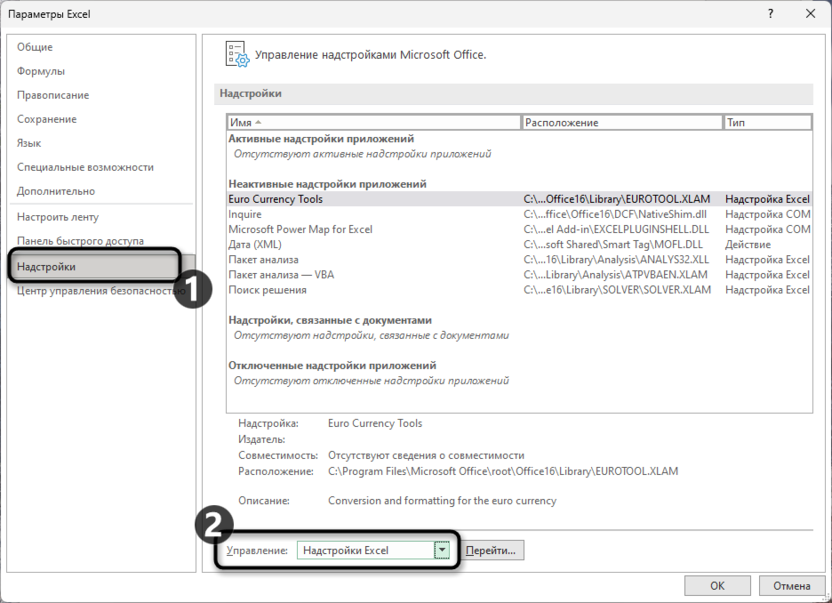This screenshot has height=603, width=832.
Task: Open Настроить ленту settings
Action: 58,217
